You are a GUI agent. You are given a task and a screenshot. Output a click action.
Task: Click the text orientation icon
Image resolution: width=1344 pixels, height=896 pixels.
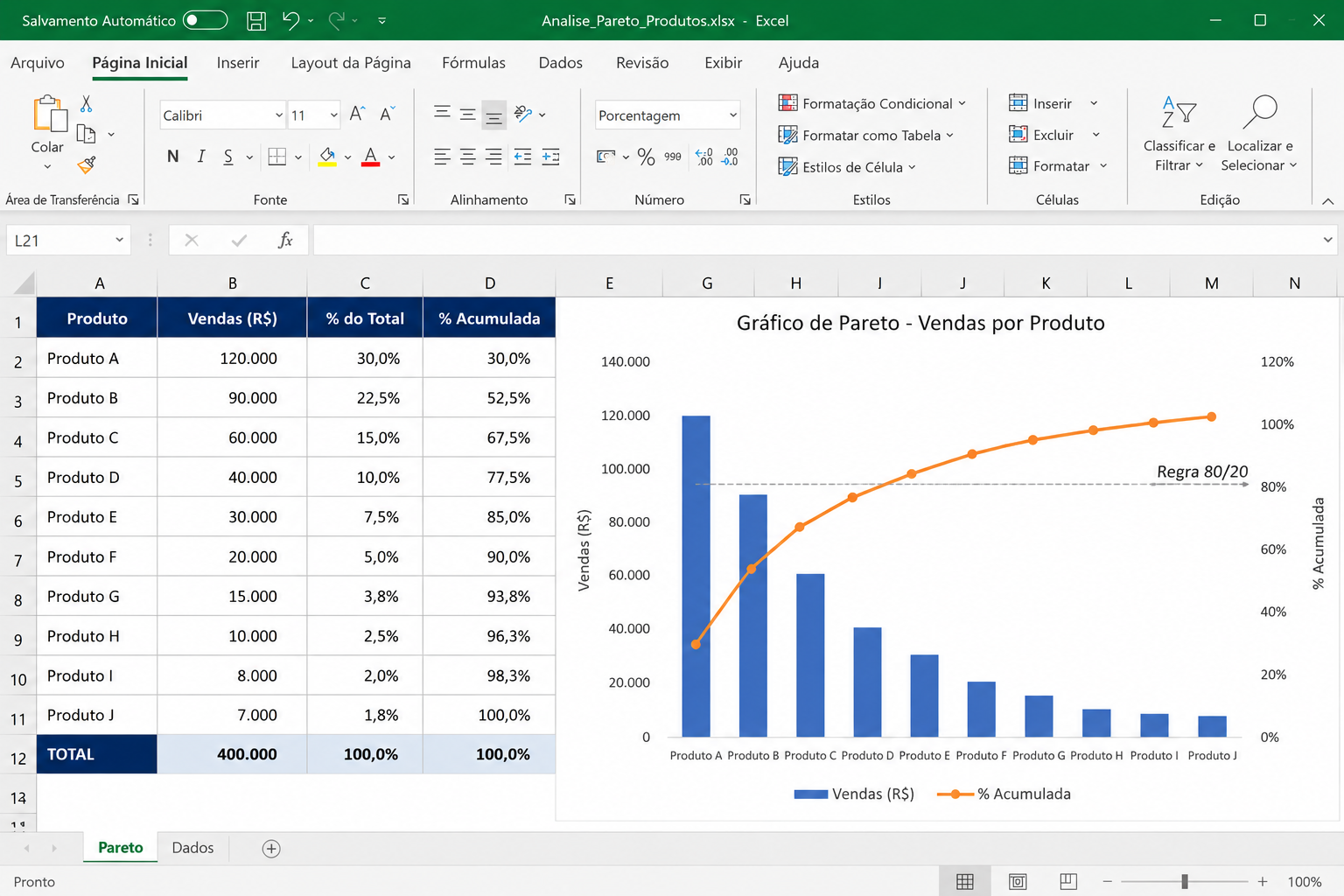[x=523, y=114]
